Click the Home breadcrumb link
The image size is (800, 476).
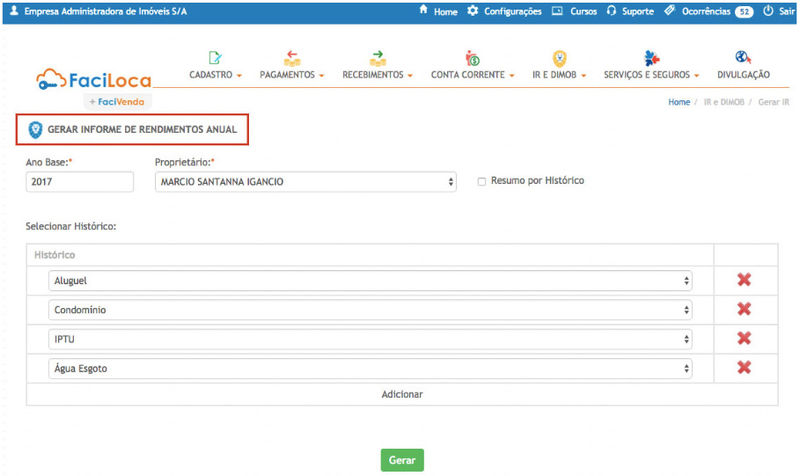pos(679,103)
